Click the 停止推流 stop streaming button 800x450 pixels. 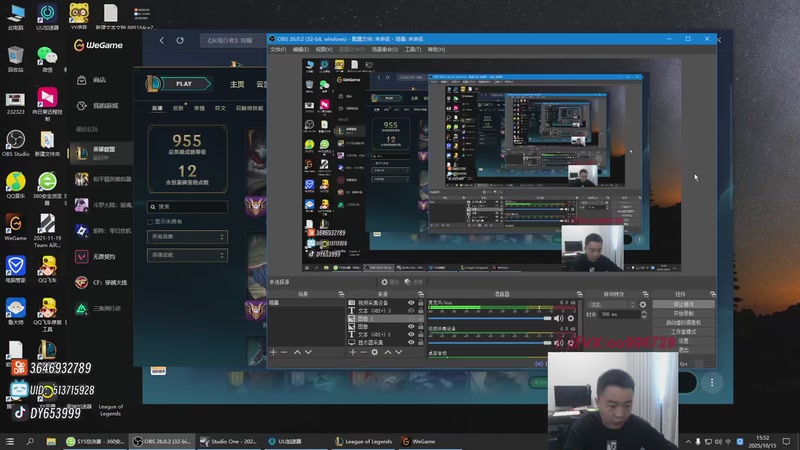pyautogui.click(x=683, y=304)
